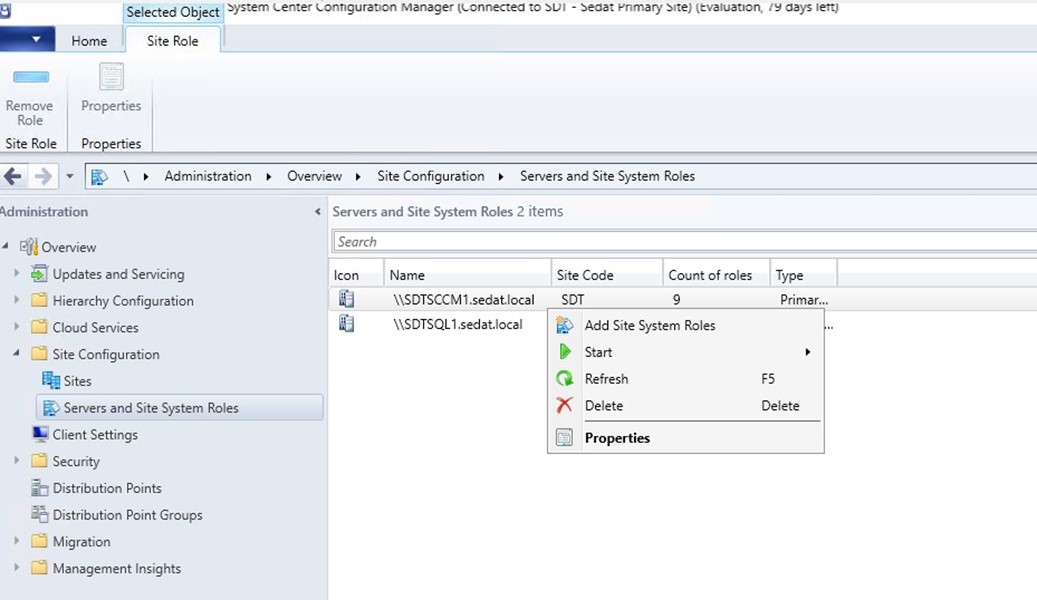Collapse the Site Configuration node
Screen dimensions: 1037x600
coord(17,353)
